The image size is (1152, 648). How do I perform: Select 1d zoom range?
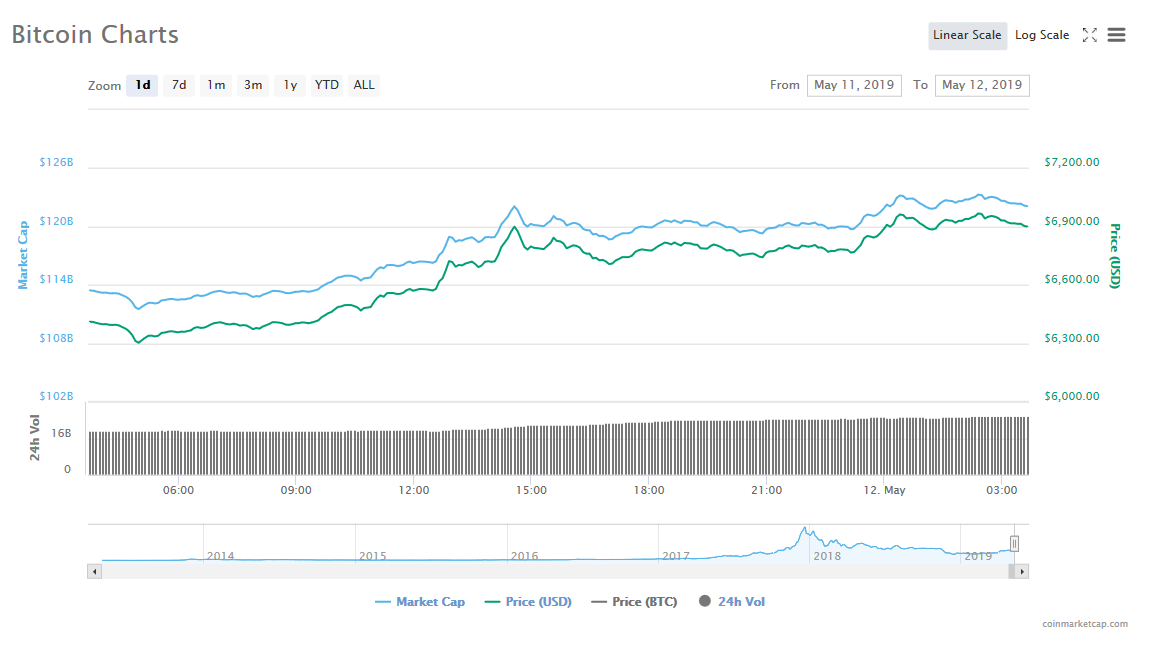click(143, 85)
